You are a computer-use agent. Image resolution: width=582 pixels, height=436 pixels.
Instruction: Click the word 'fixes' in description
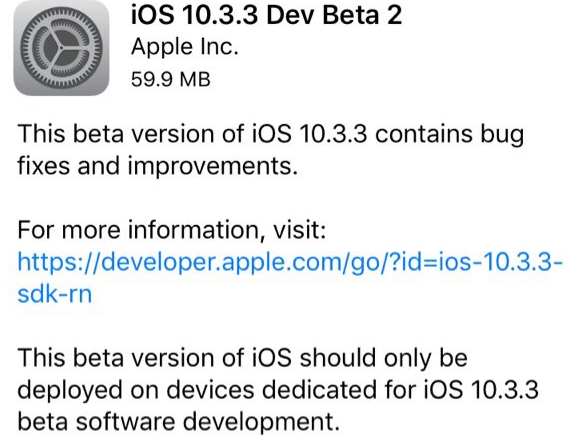click(x=43, y=165)
